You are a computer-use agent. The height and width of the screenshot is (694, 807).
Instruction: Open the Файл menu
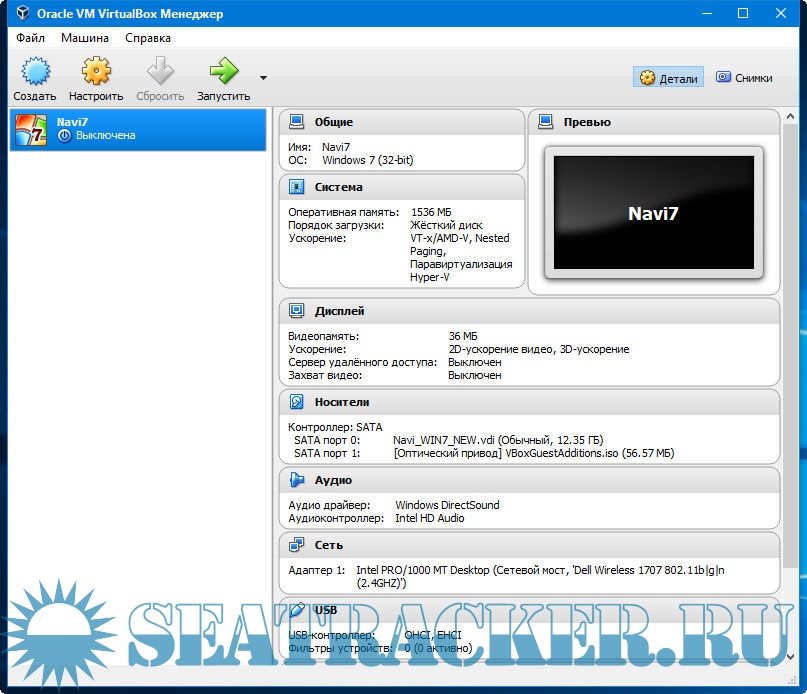(x=30, y=38)
